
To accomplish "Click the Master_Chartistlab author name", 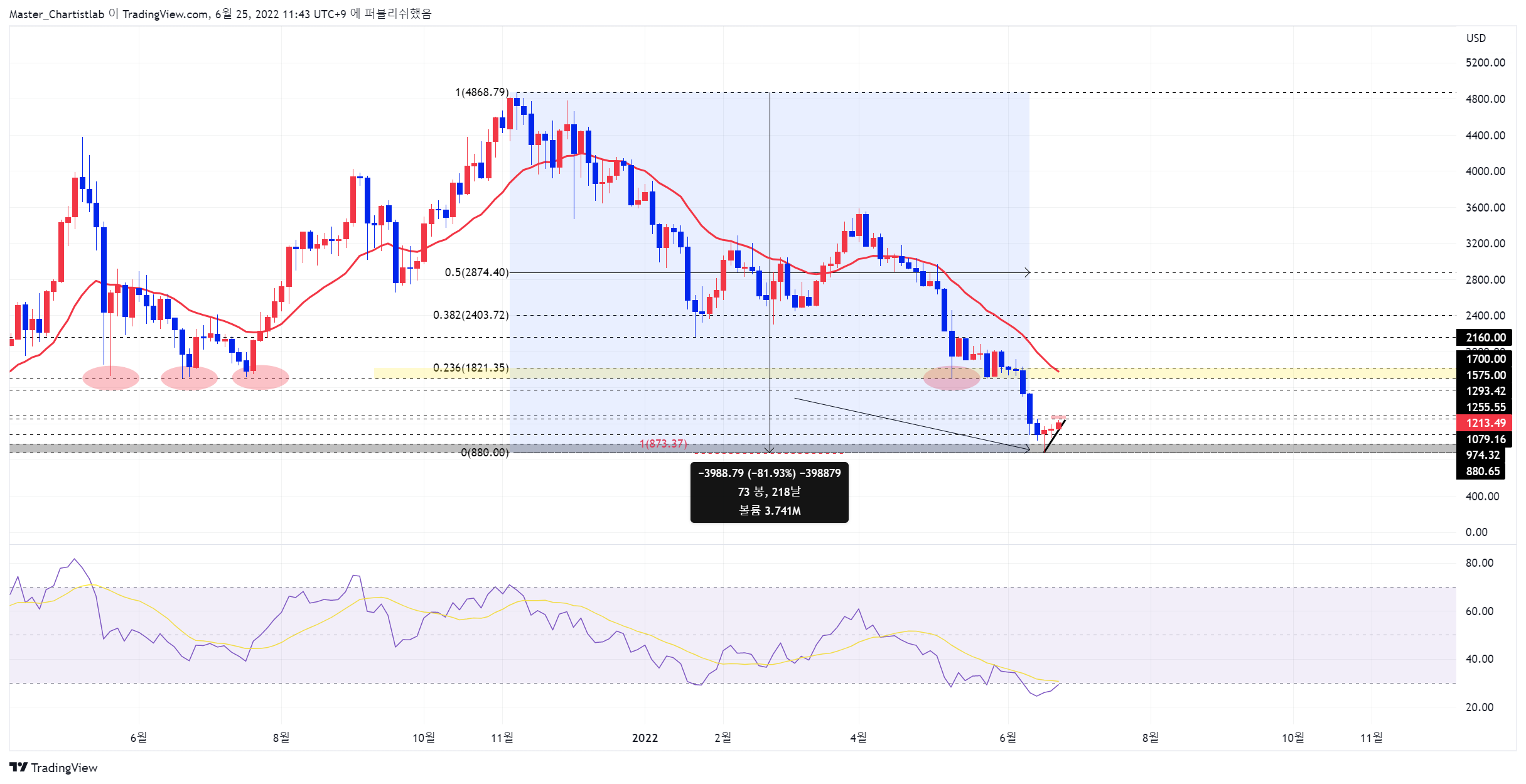I will pyautogui.click(x=56, y=14).
